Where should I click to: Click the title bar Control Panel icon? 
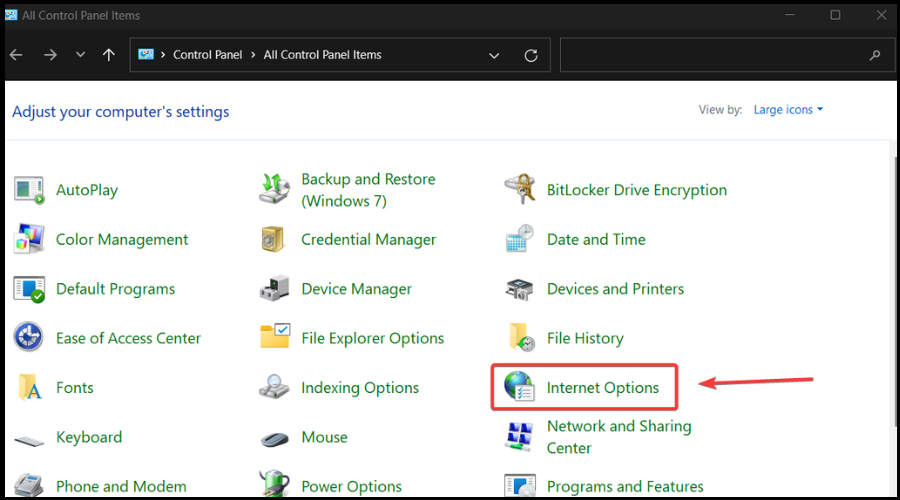click(x=11, y=15)
